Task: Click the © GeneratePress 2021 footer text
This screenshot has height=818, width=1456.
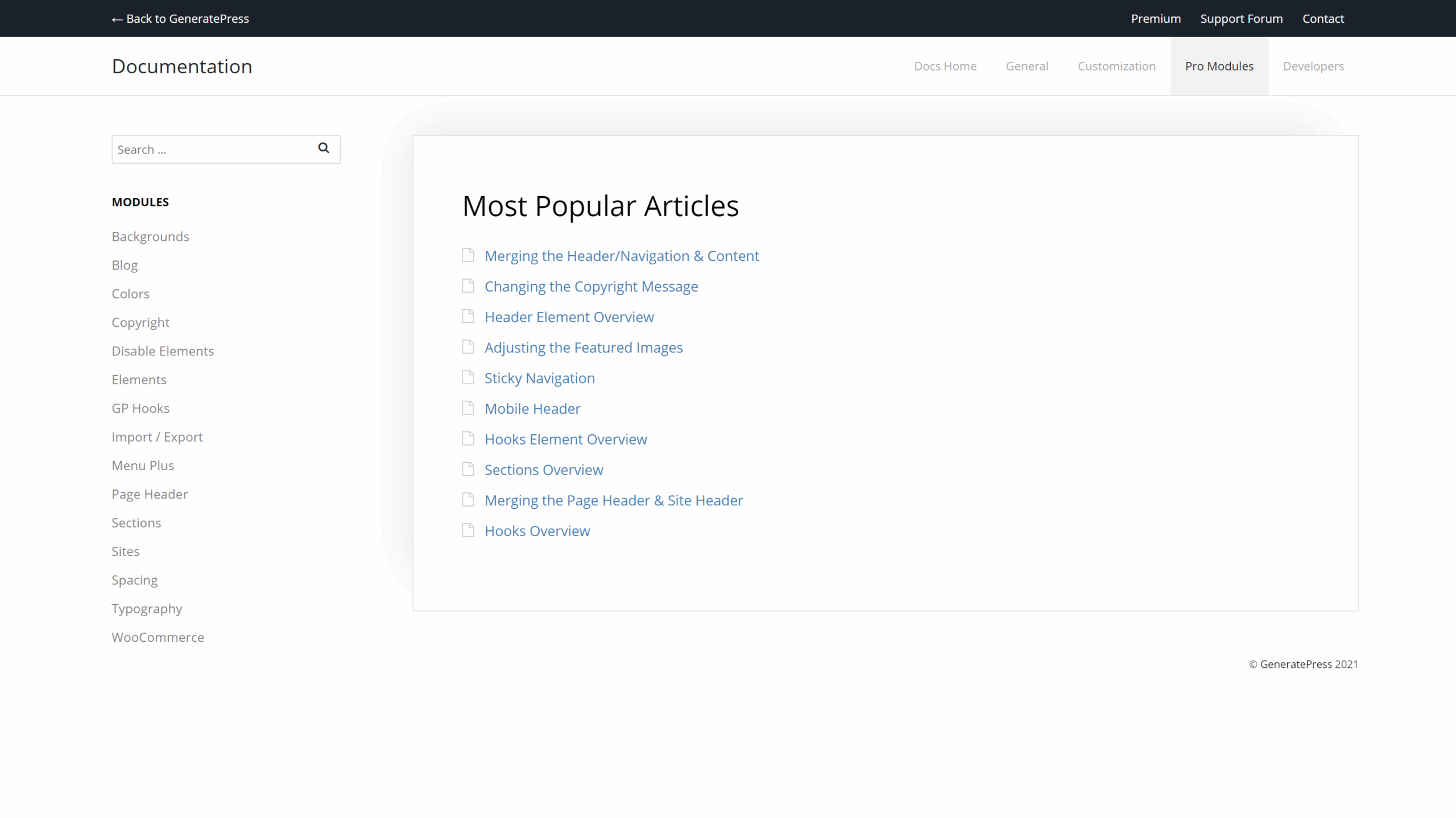Action: [1303, 665]
